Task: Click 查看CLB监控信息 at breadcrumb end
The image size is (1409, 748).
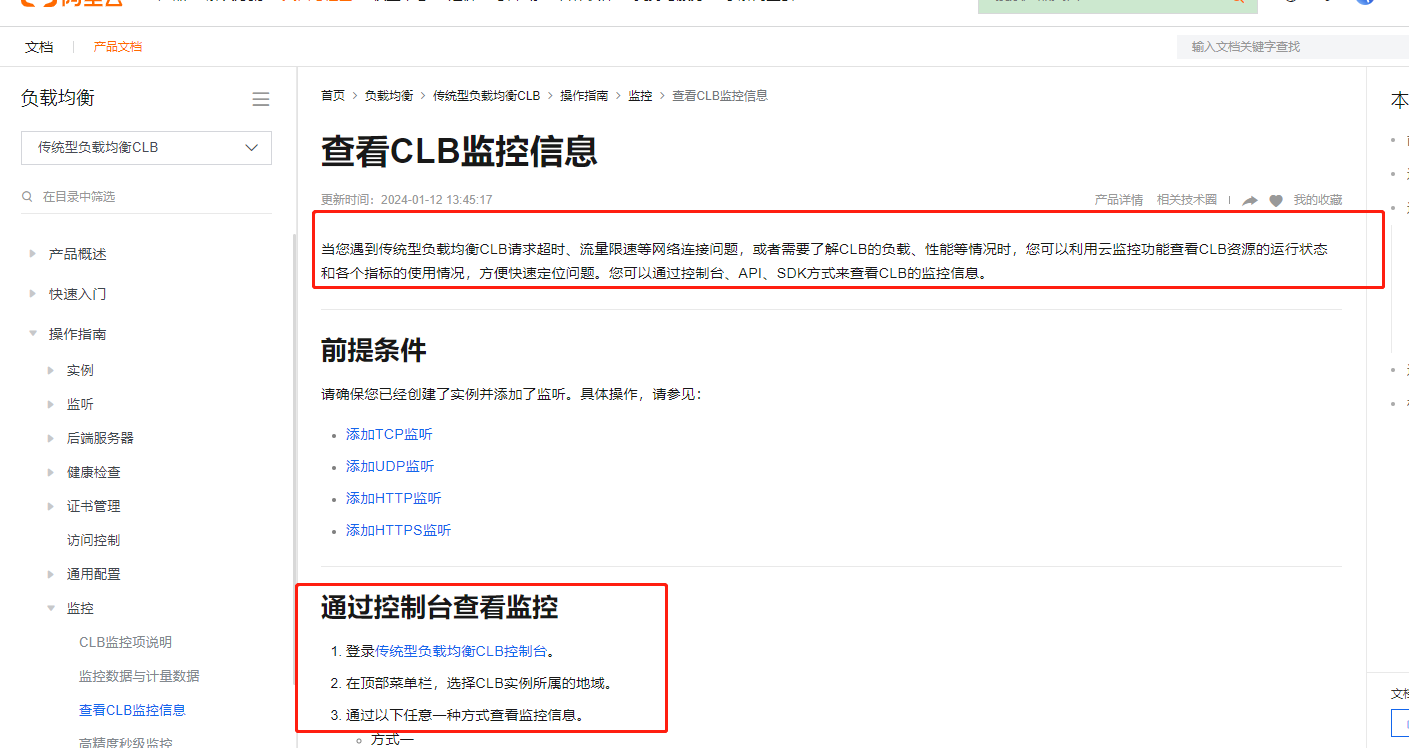Action: [720, 96]
